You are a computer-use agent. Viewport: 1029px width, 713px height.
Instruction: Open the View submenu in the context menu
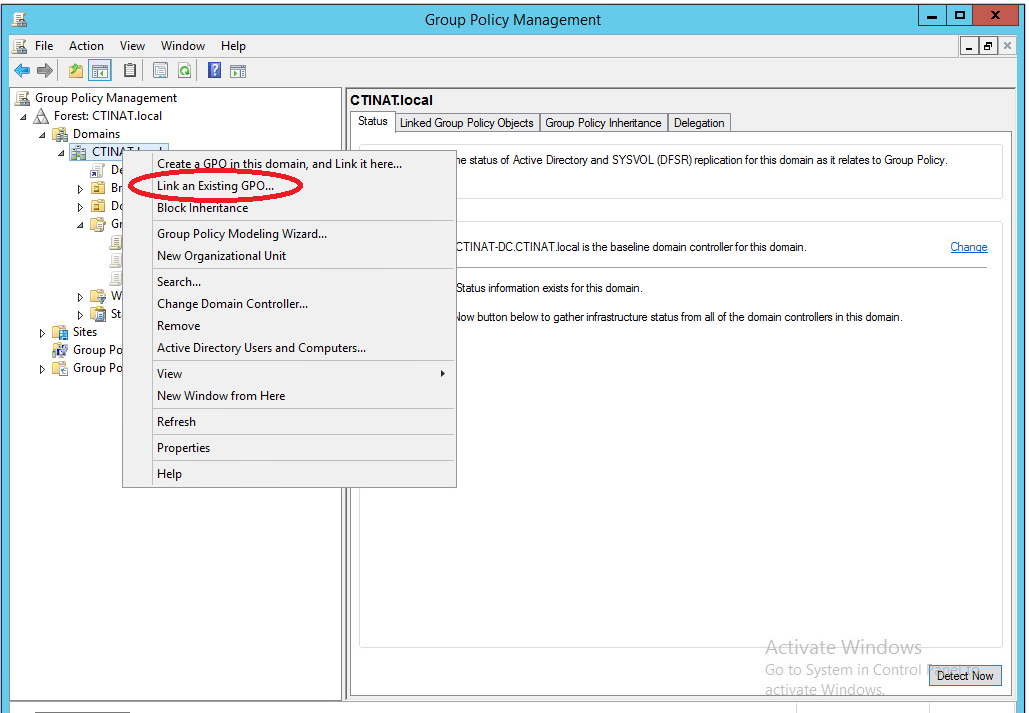(169, 373)
